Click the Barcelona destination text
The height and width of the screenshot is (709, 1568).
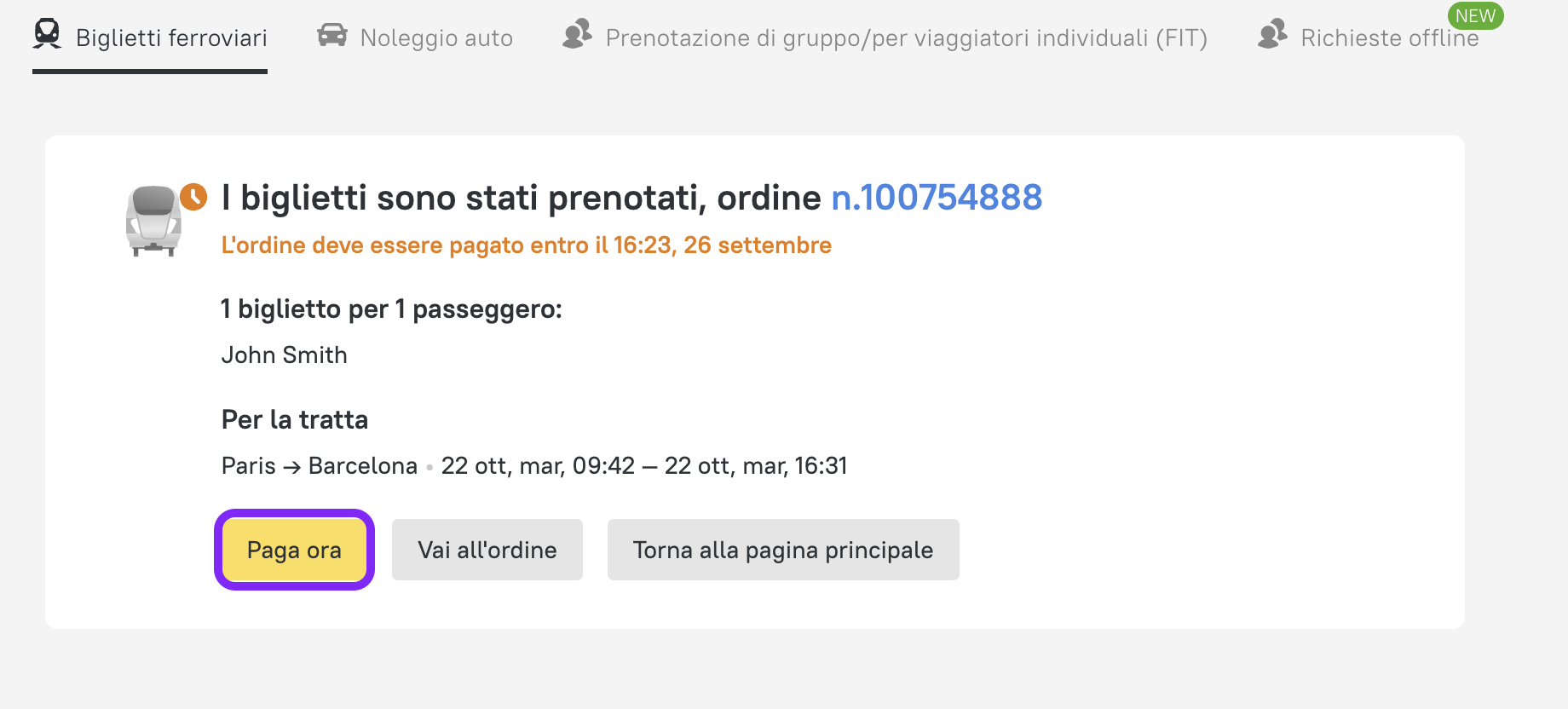click(x=362, y=466)
